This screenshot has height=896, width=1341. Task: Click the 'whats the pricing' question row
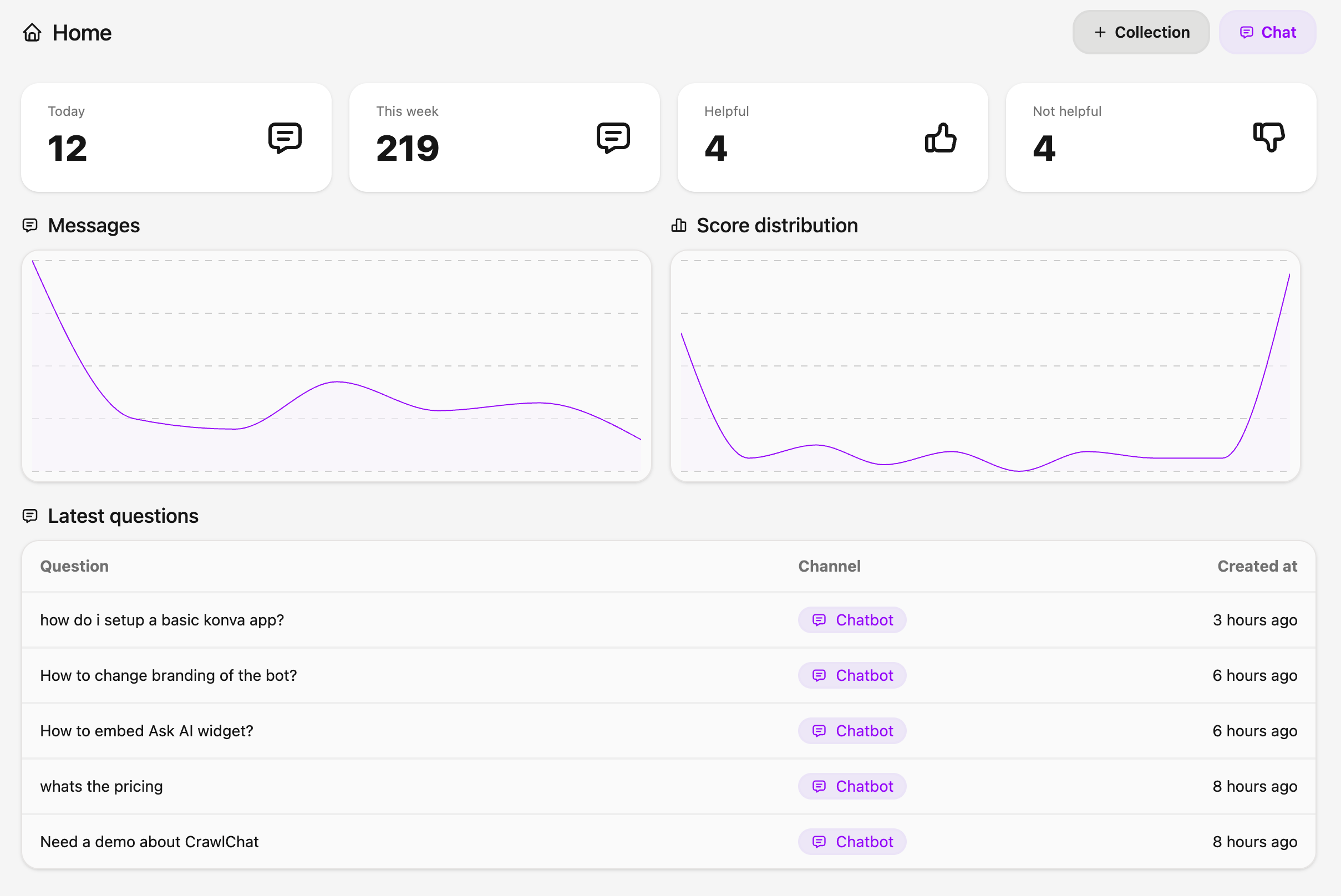[101, 786]
